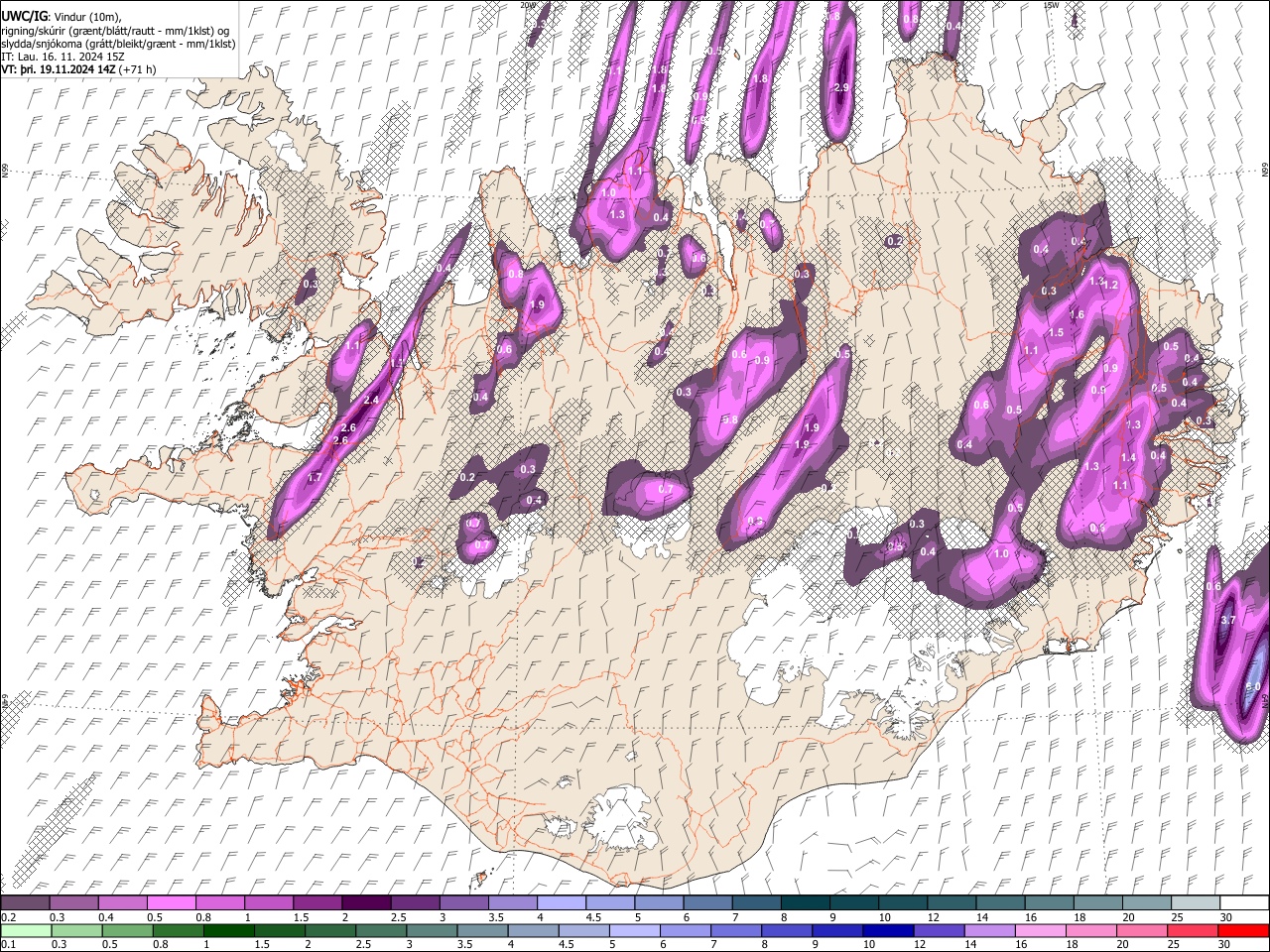Screen dimensions: 1270x952
Task: Select the 3–3.5 purple upper legend swatch
Action: [464, 902]
